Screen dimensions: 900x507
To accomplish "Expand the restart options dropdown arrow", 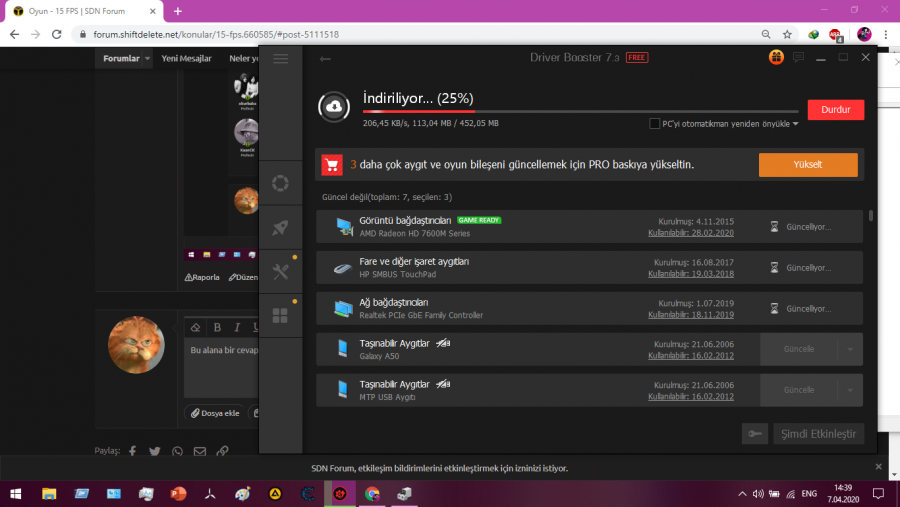I will 796,124.
